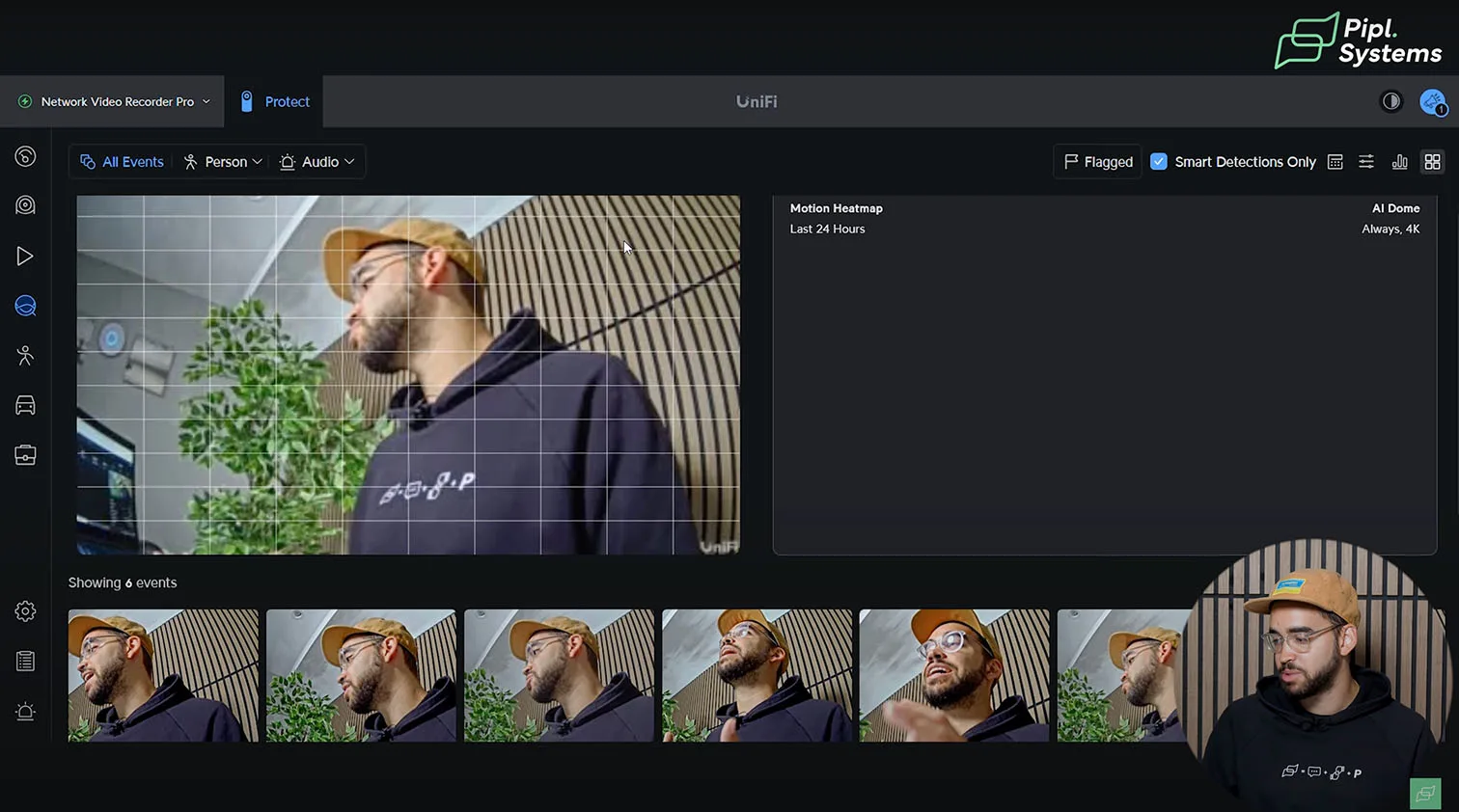The image size is (1459, 812).
Task: Toggle dark/light theme contrast button
Action: click(1390, 101)
